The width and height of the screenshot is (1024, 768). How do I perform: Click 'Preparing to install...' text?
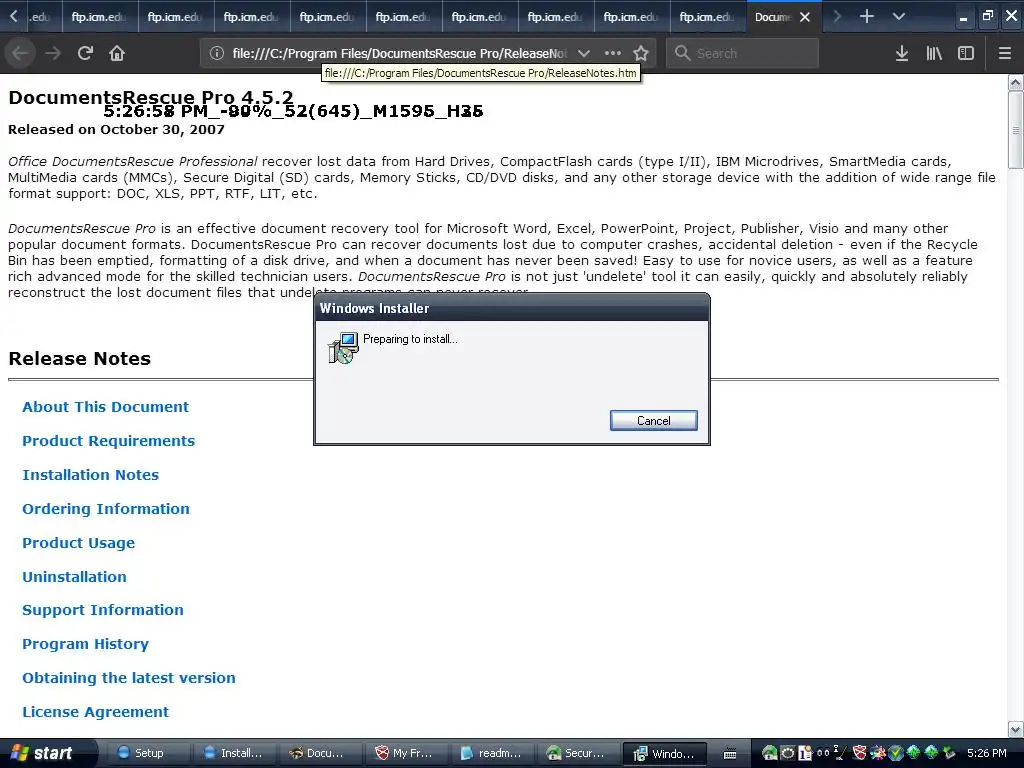click(410, 339)
